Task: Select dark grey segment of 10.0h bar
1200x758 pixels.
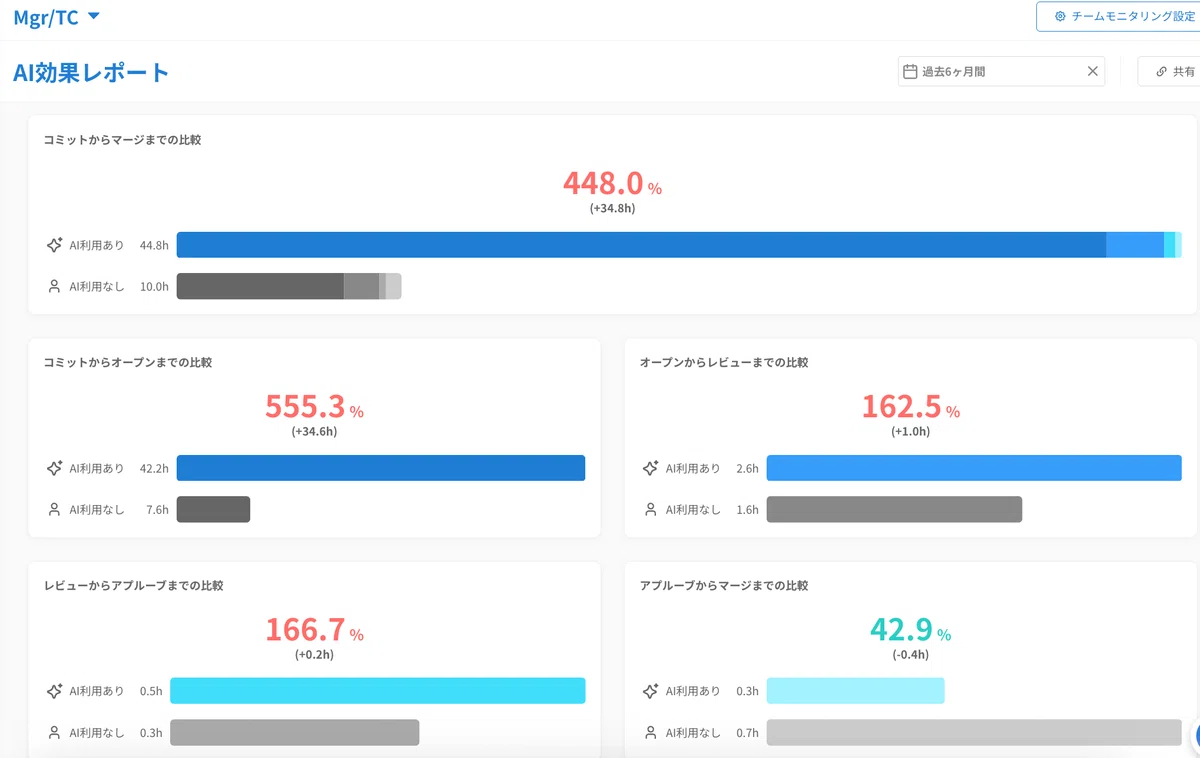Action: coord(260,286)
